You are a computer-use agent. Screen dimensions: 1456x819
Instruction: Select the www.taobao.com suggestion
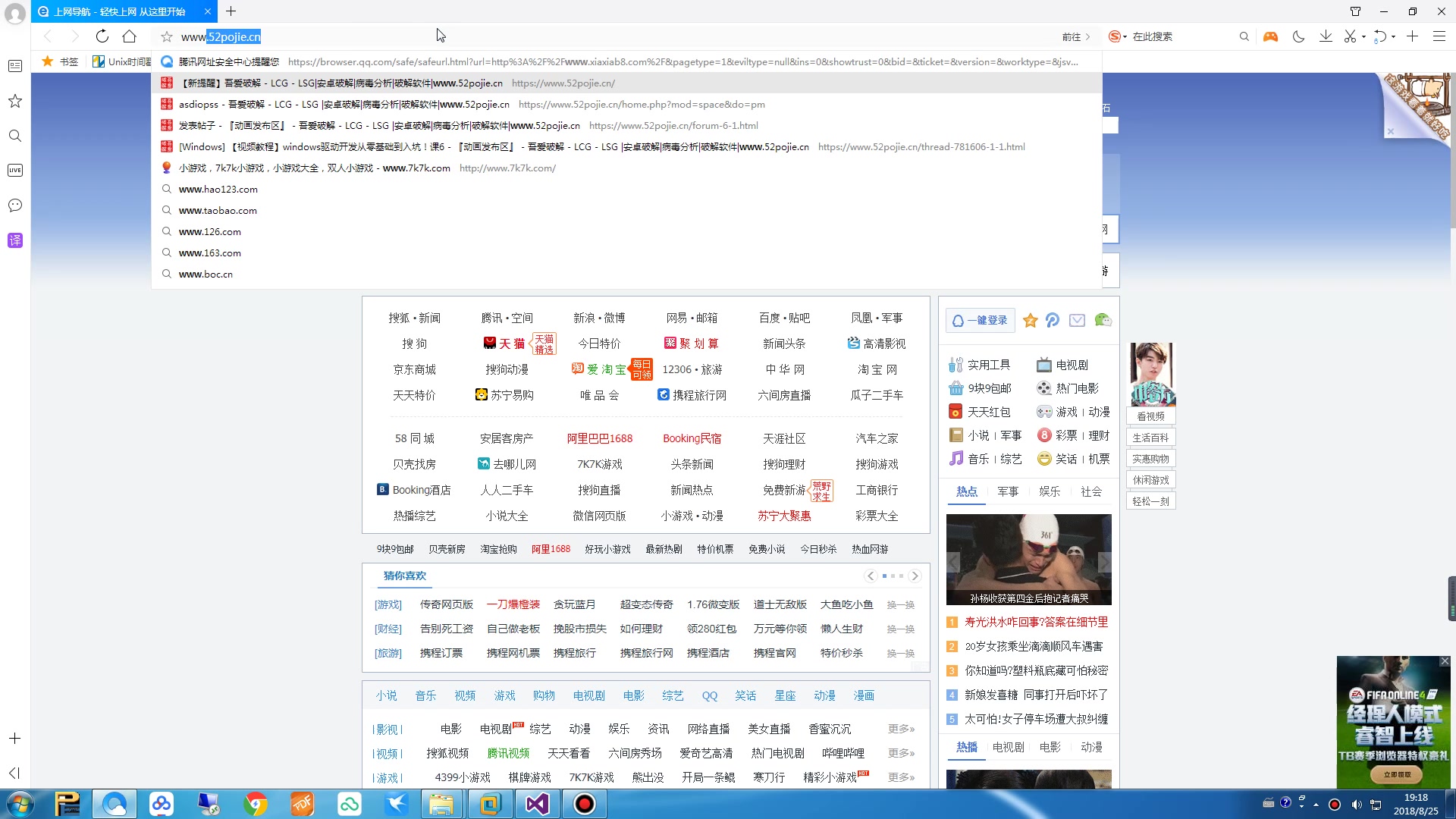pos(626,210)
